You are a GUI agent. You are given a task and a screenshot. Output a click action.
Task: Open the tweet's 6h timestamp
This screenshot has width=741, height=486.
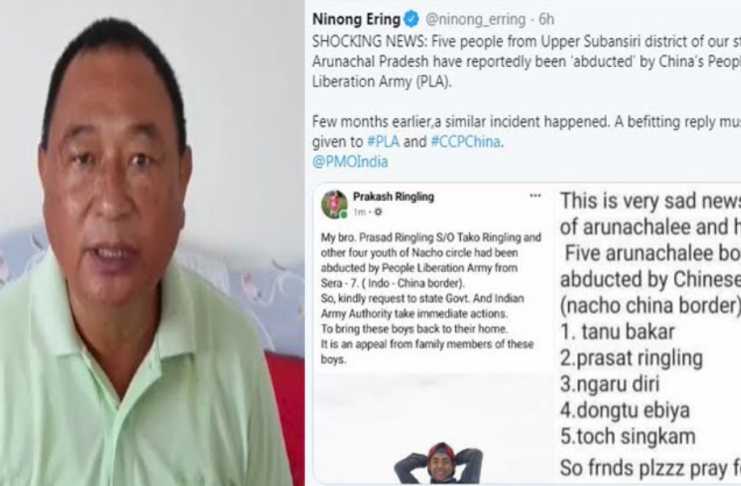click(546, 19)
